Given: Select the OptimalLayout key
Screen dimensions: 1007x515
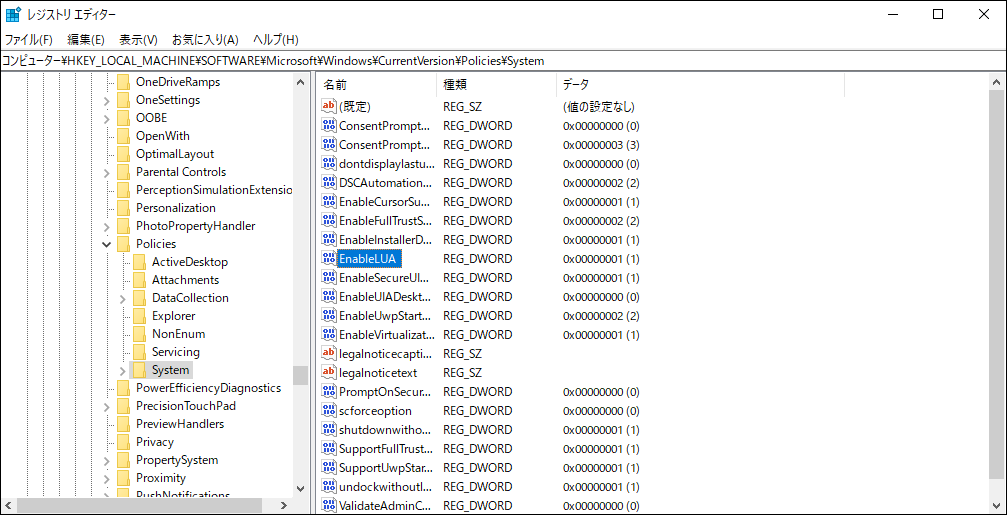Looking at the screenshot, I should [x=175, y=154].
